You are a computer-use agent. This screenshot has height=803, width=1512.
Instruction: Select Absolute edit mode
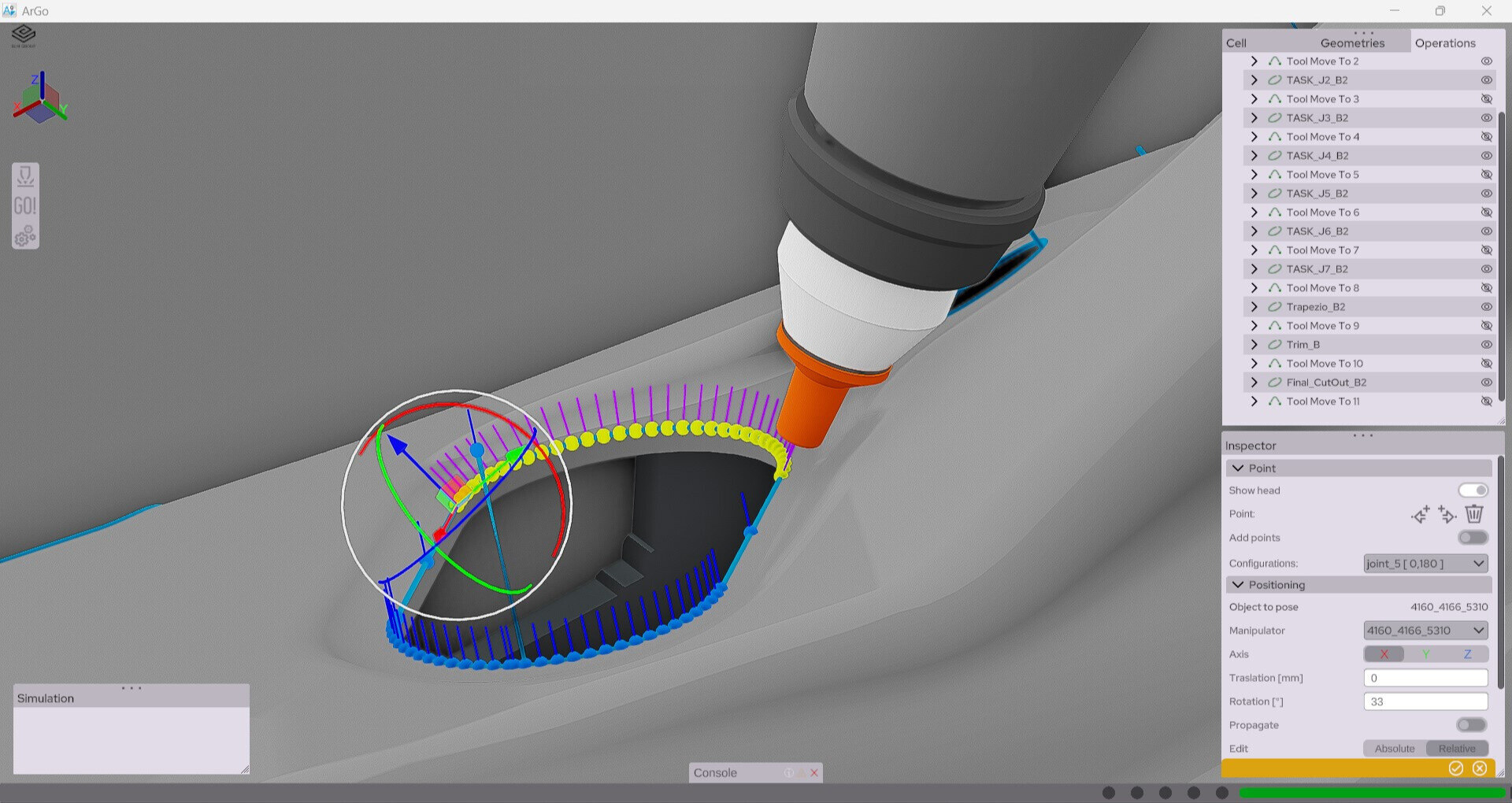[1394, 749]
